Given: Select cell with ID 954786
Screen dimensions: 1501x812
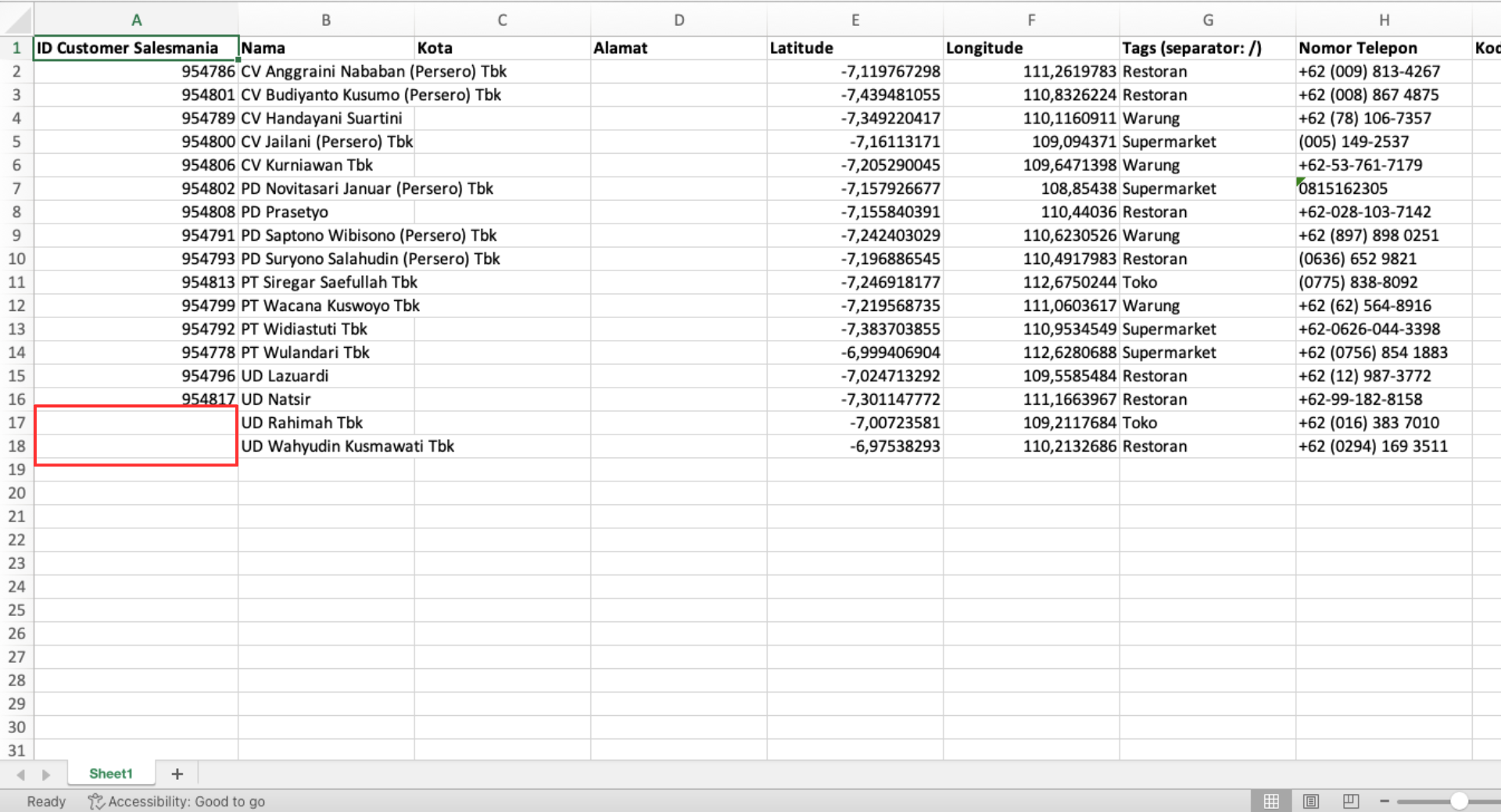Looking at the screenshot, I should pos(136,71).
